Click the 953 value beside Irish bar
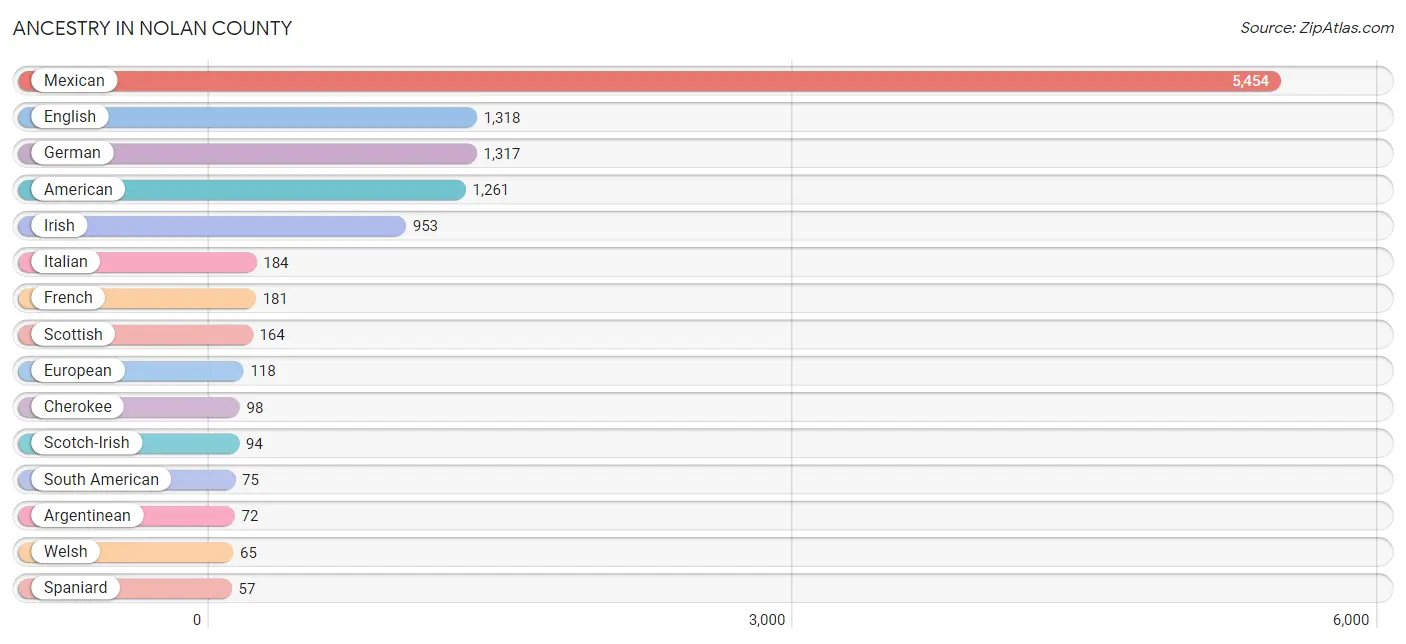Screen dimensions: 1406x644 [x=425, y=226]
